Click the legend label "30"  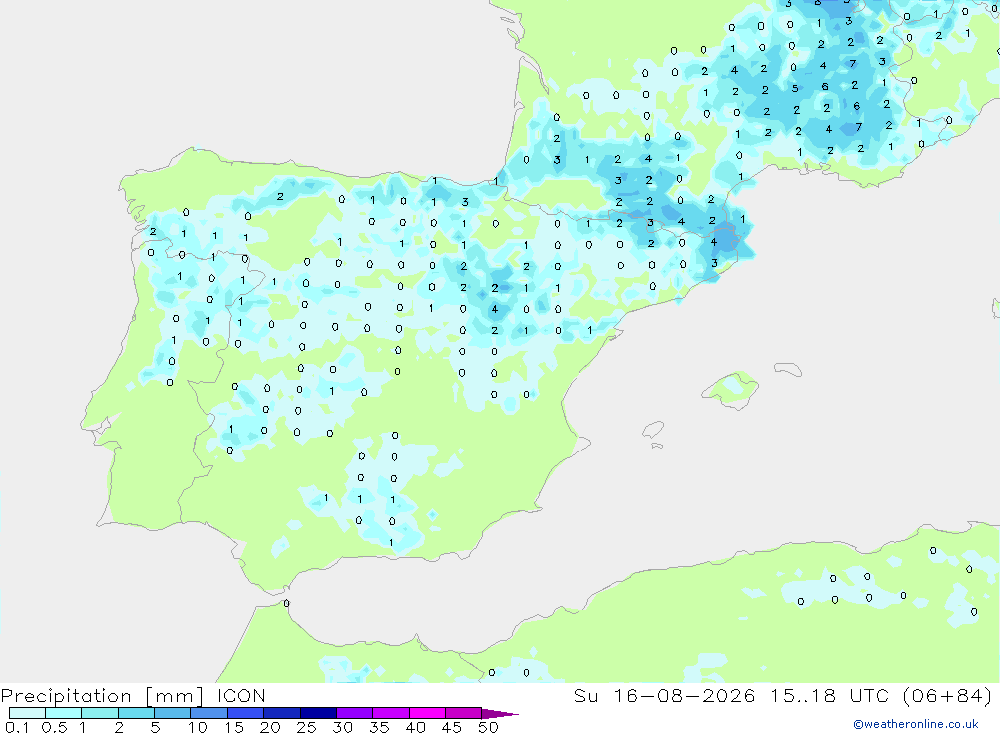(x=342, y=727)
